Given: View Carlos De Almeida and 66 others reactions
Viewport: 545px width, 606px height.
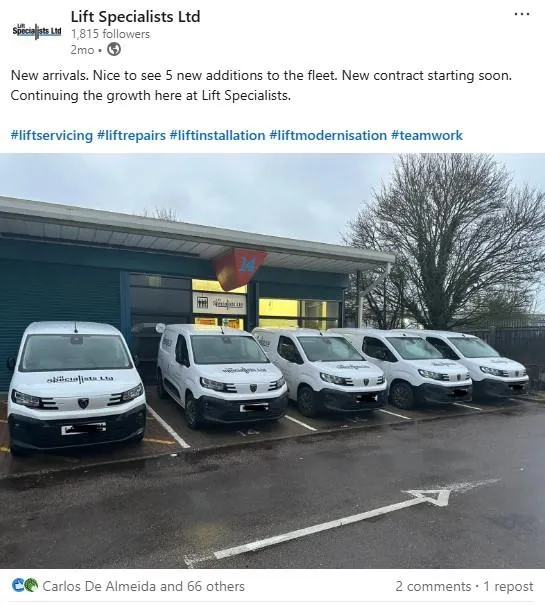Looking at the screenshot, I should point(143,586).
